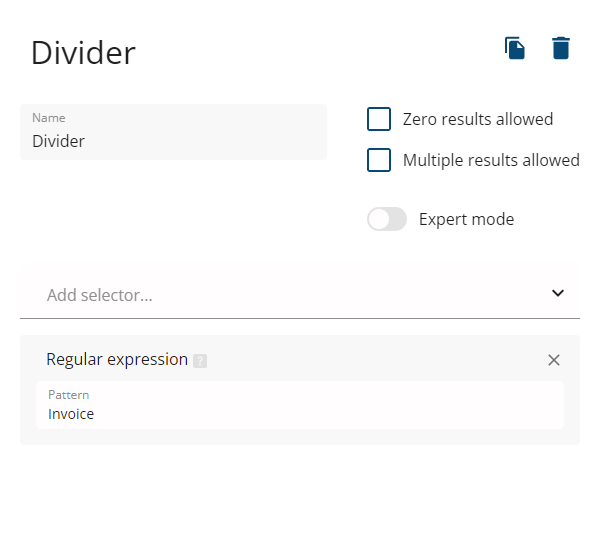Screen dimensions: 603x558
Task: Click the help icon beside Regular expression
Action: [x=200, y=361]
